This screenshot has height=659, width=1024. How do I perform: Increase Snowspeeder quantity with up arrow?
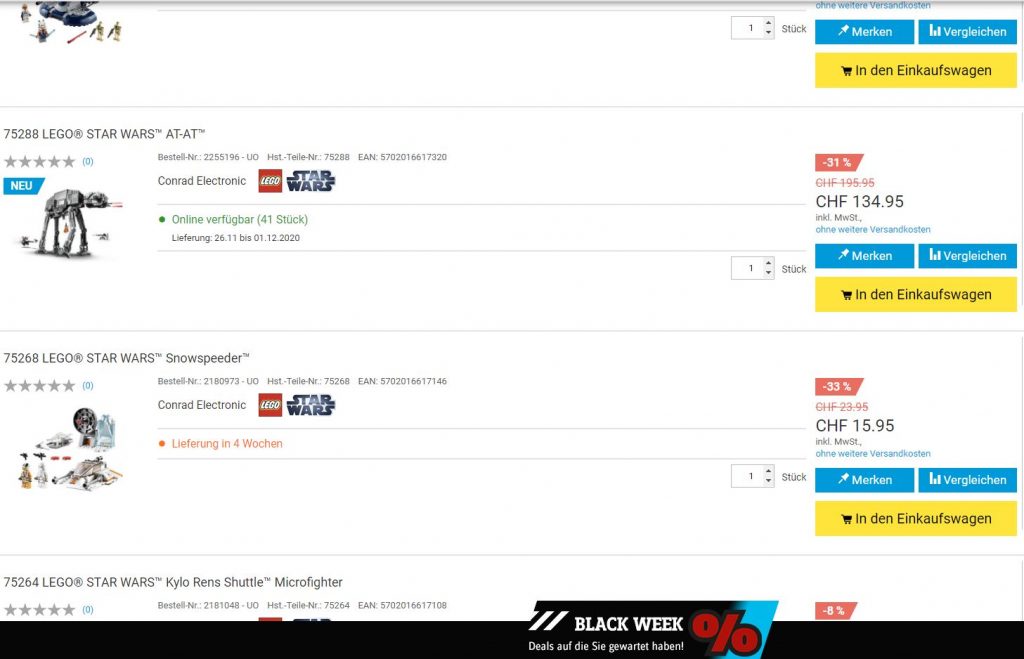tap(769, 471)
